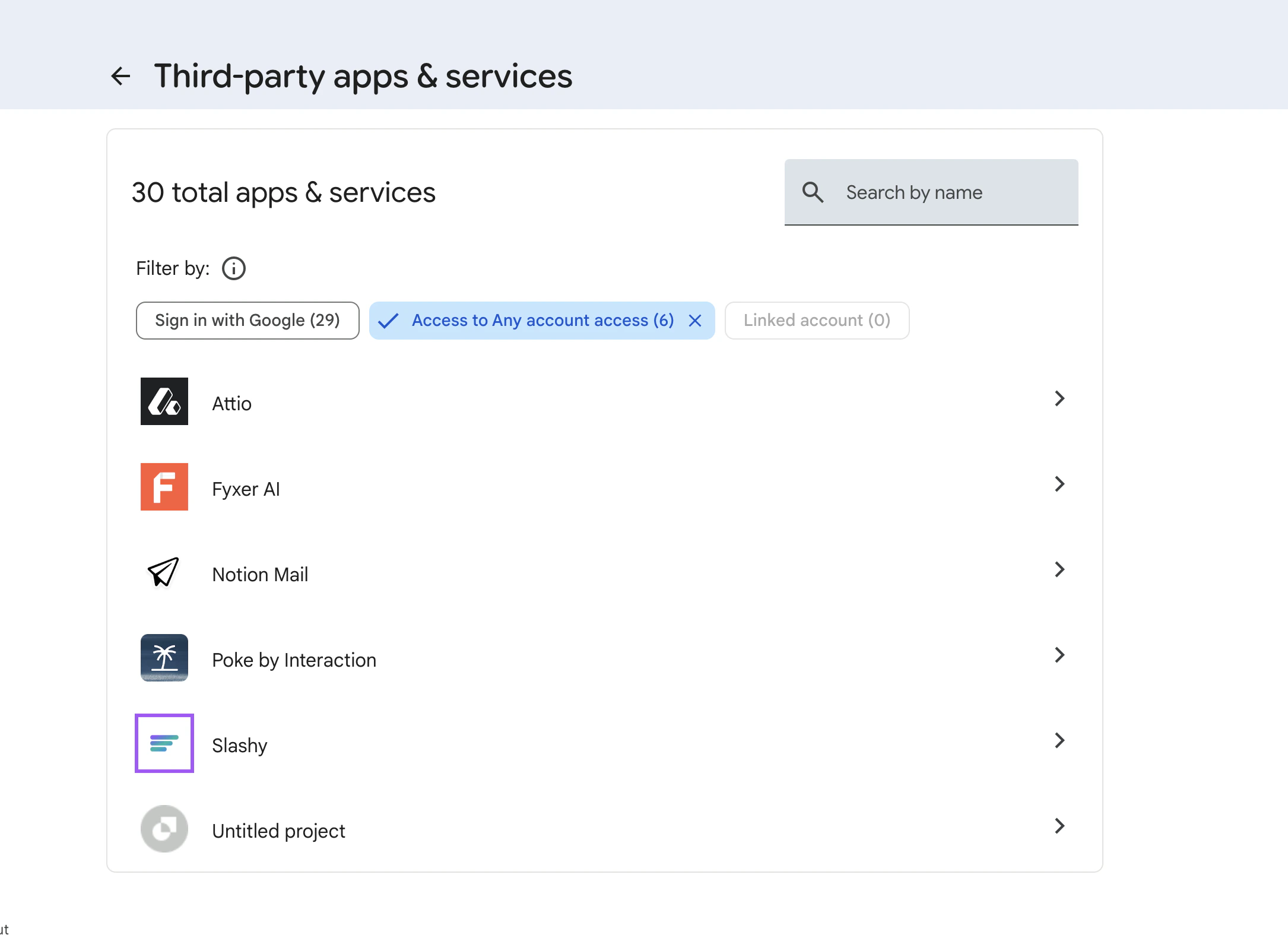Click the Untitled project gray icon

pos(164,829)
